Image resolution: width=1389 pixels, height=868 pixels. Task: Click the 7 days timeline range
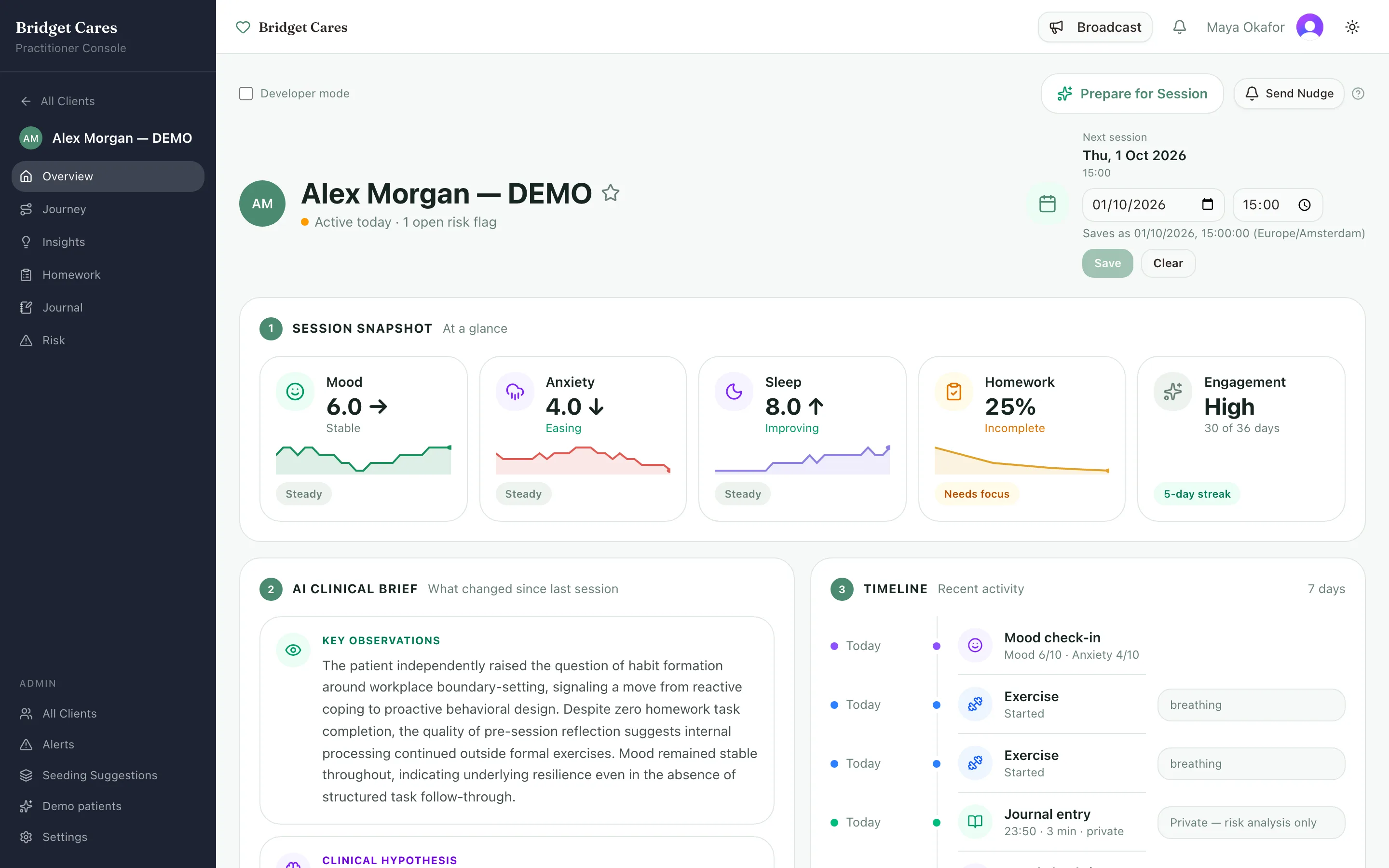(1326, 589)
